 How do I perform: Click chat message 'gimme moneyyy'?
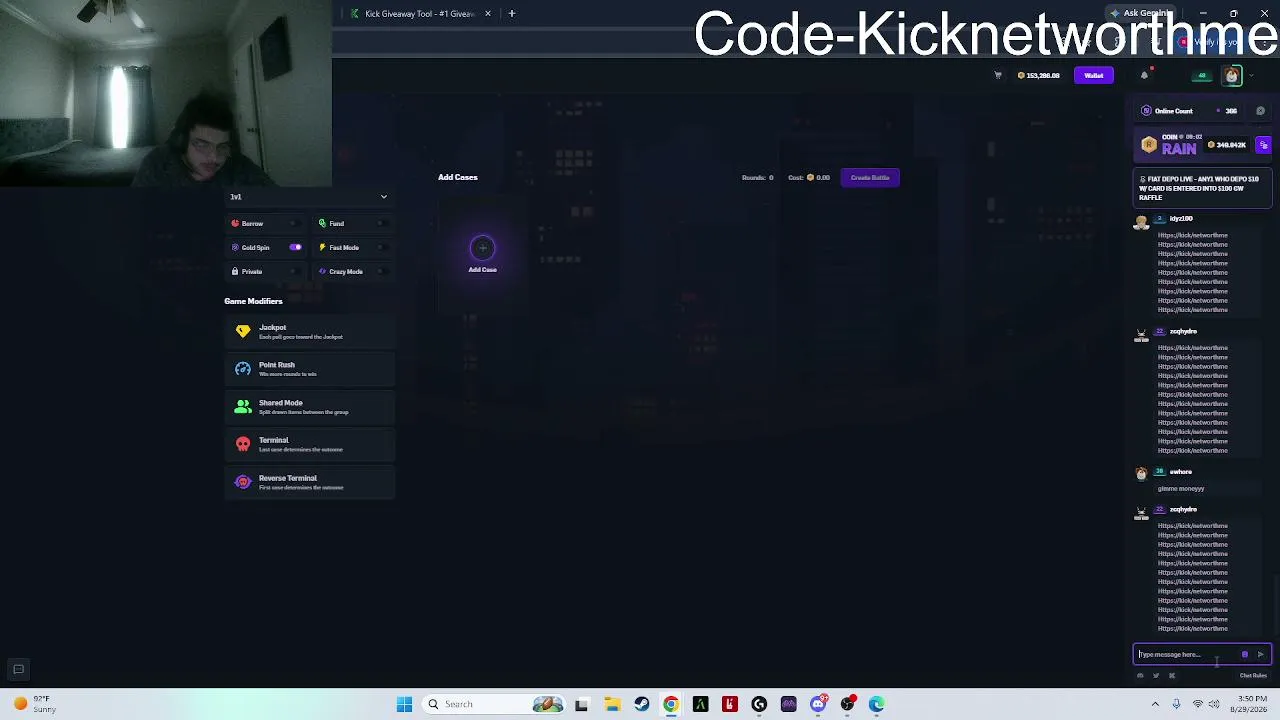1181,489
